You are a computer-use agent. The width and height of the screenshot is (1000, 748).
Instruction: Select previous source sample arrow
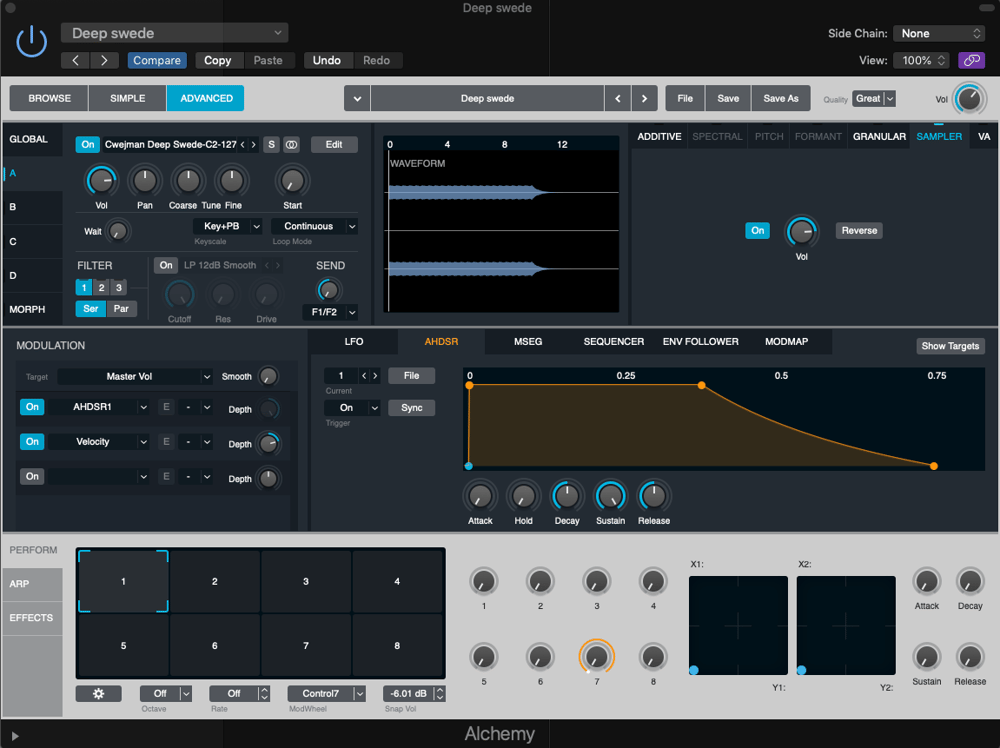pos(242,145)
